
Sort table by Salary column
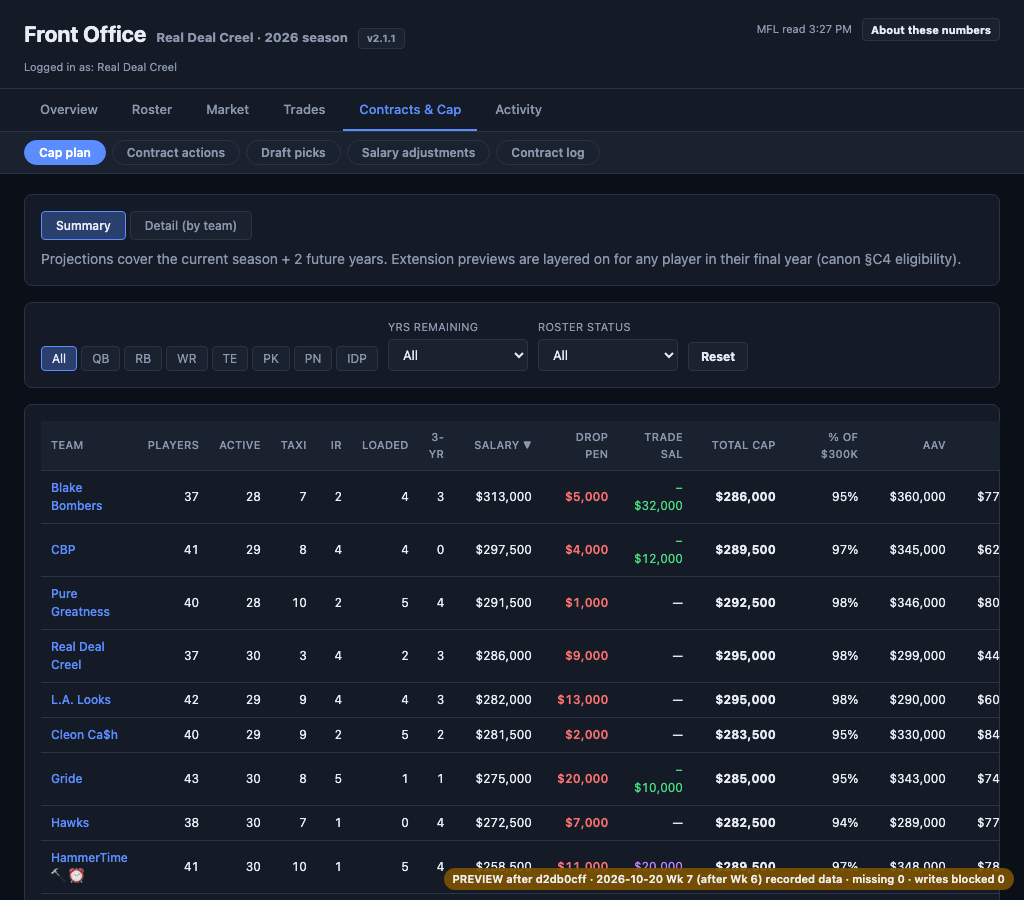(x=502, y=445)
